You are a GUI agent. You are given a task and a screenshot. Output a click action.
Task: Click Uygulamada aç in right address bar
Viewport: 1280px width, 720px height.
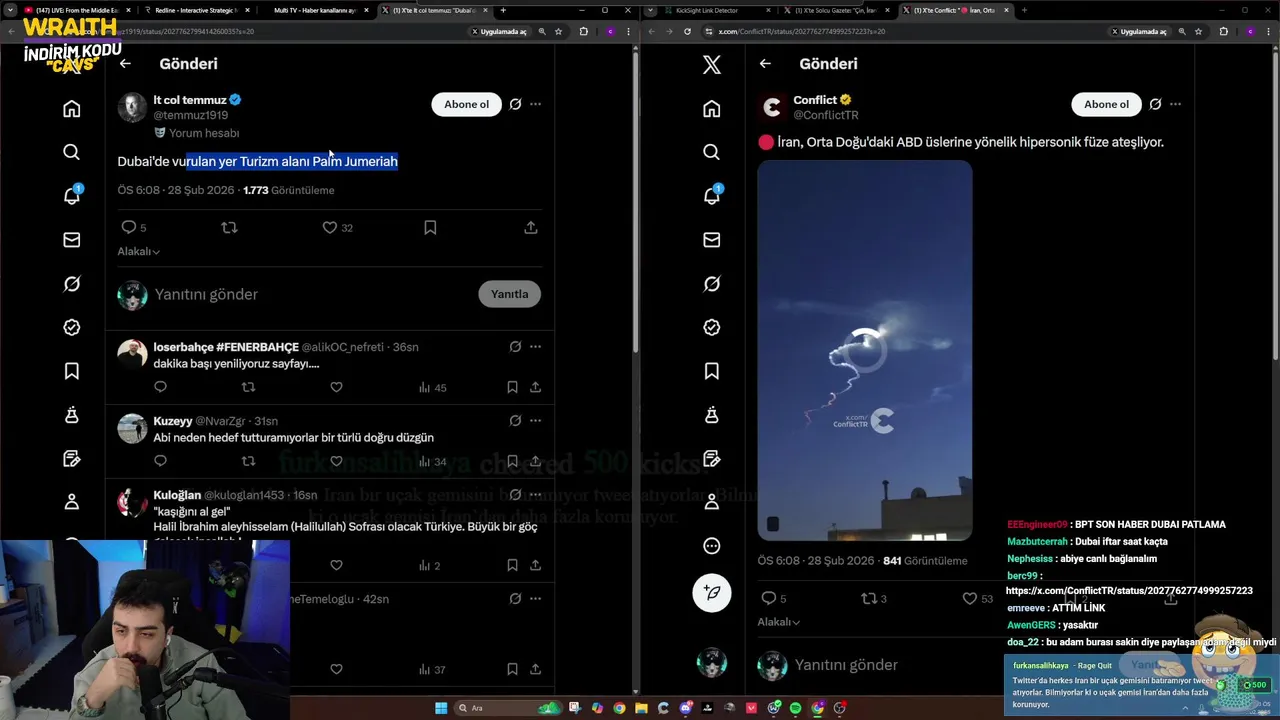[1138, 31]
